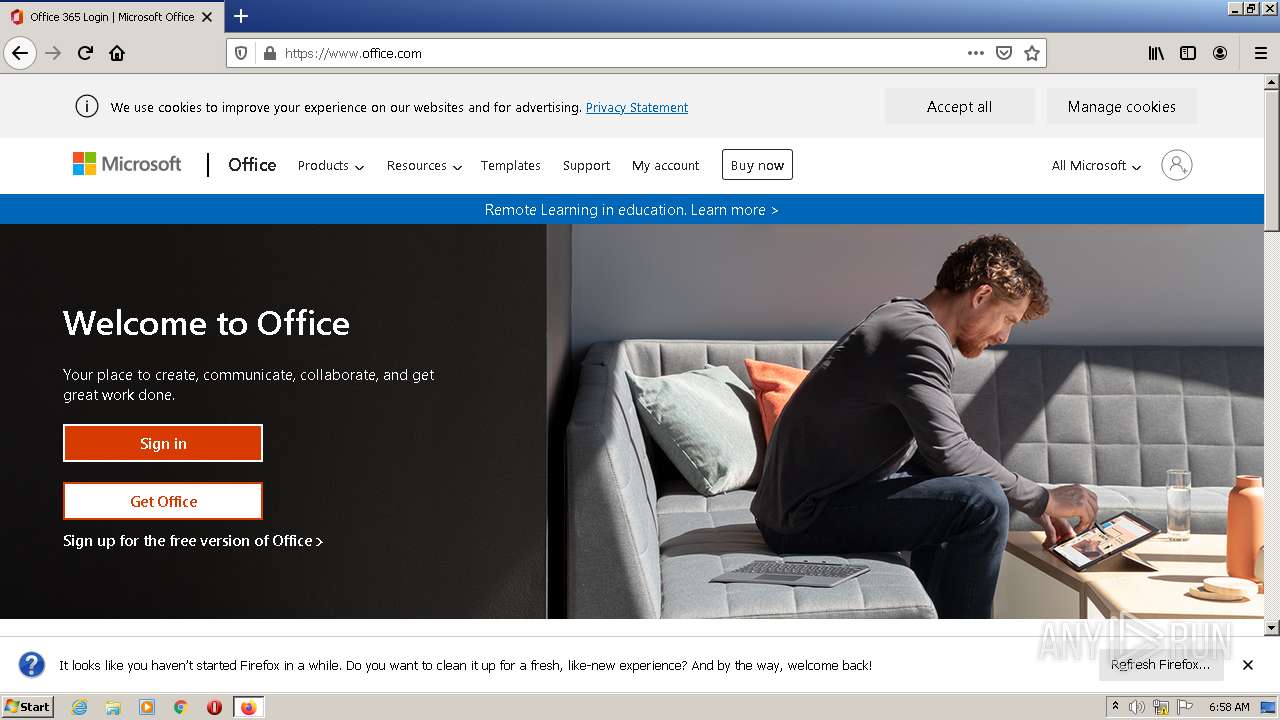Open the Privacy Statement link
1280x720 pixels.
point(637,108)
